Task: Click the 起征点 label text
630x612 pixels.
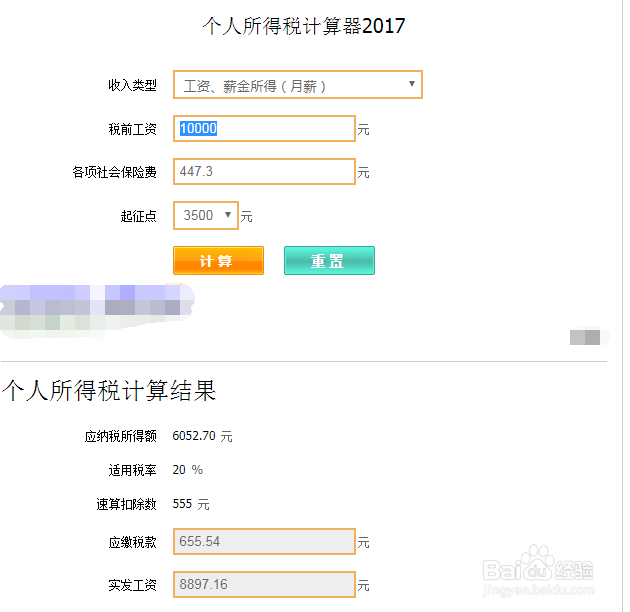Action: coord(139,216)
